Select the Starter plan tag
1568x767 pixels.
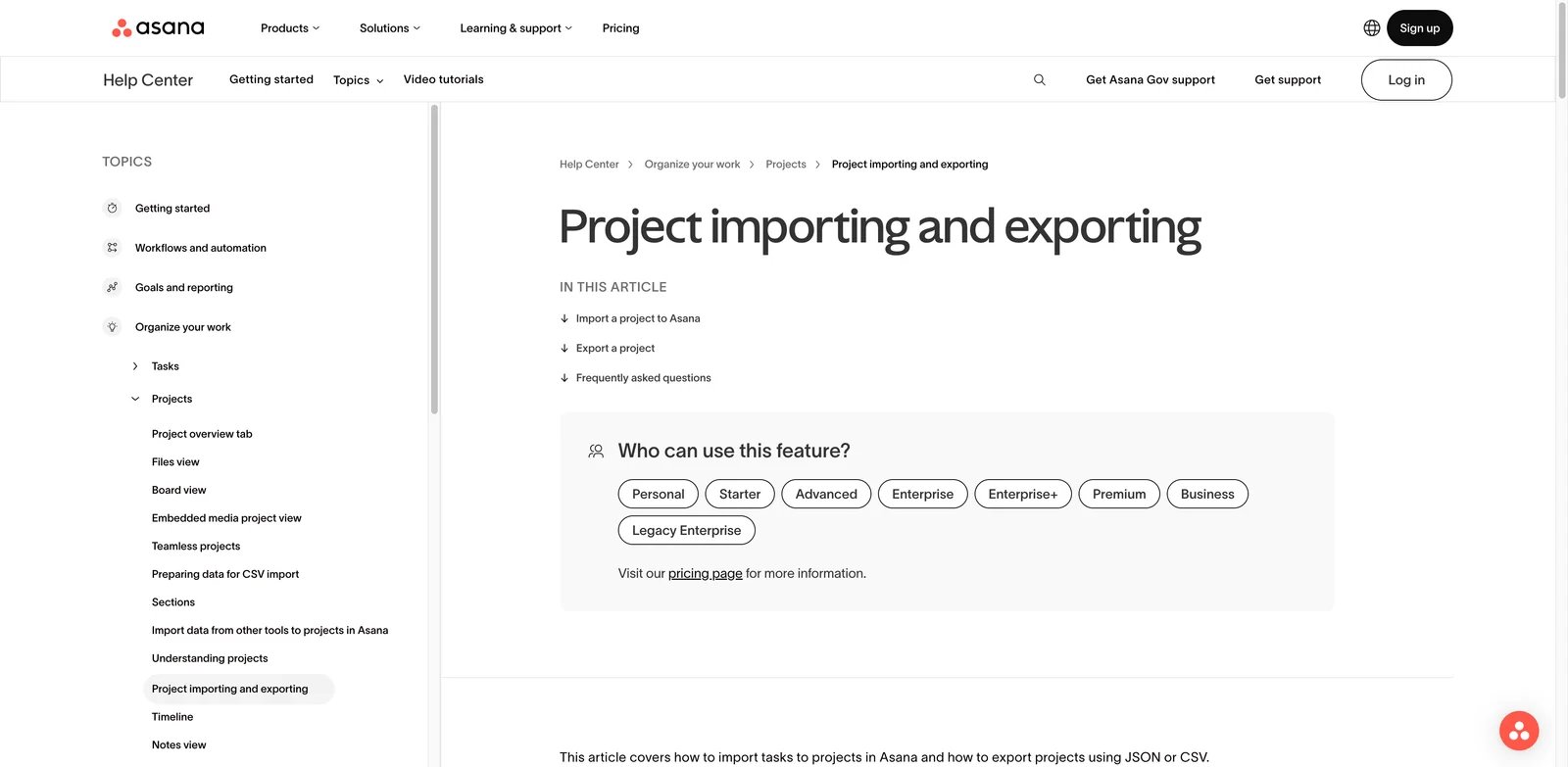[740, 494]
